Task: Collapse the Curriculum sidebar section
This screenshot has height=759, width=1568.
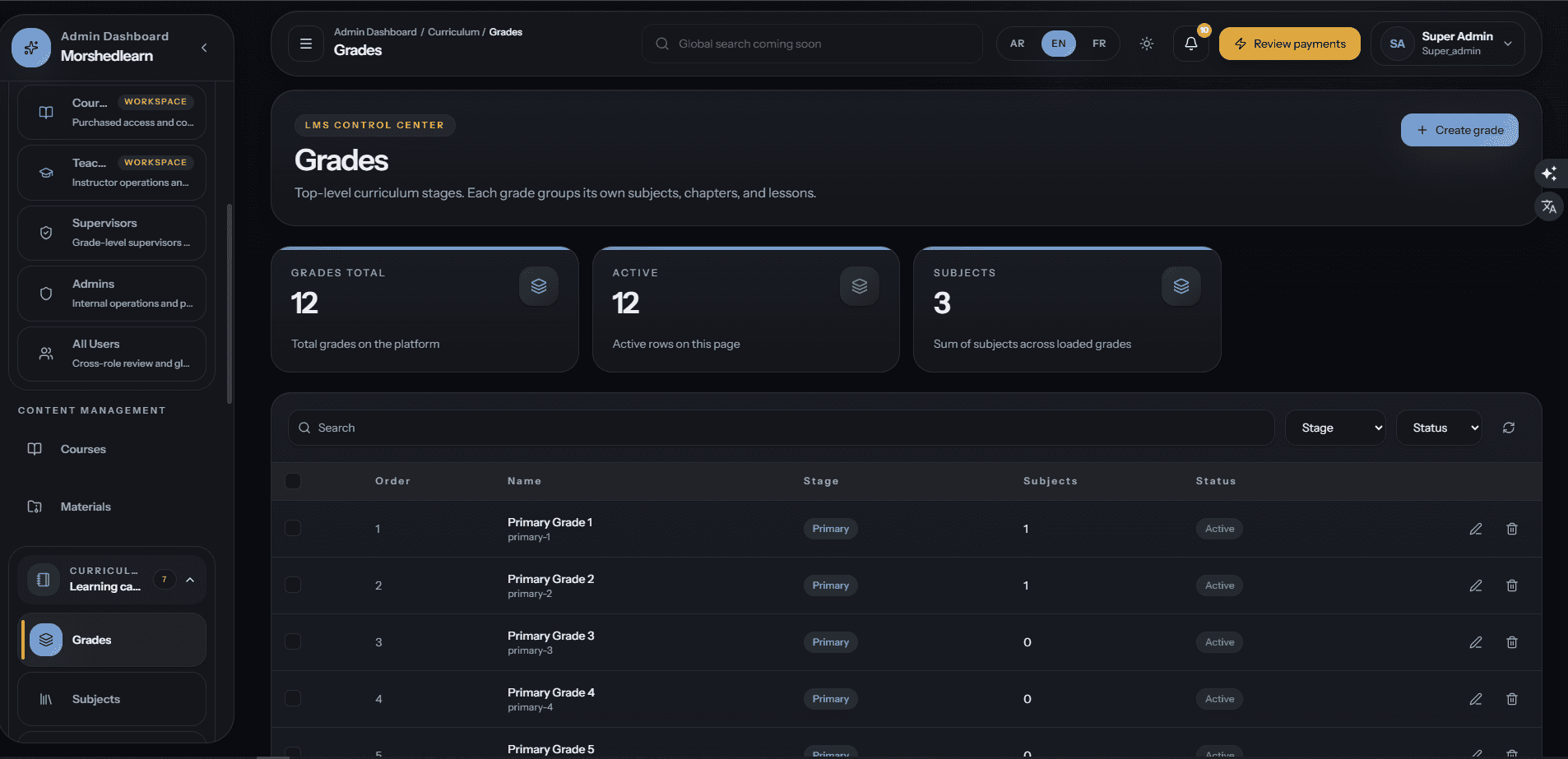Action: [191, 580]
